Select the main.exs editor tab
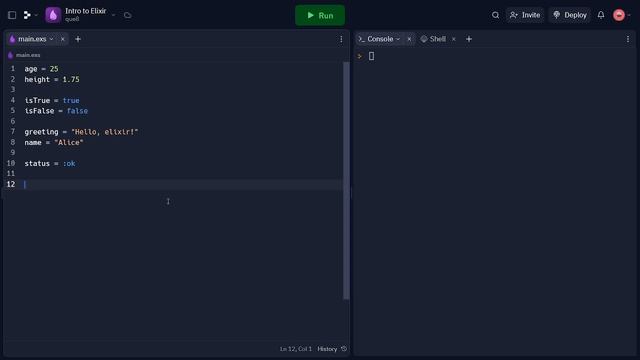Screen dimensions: 640x360 tap(32, 39)
